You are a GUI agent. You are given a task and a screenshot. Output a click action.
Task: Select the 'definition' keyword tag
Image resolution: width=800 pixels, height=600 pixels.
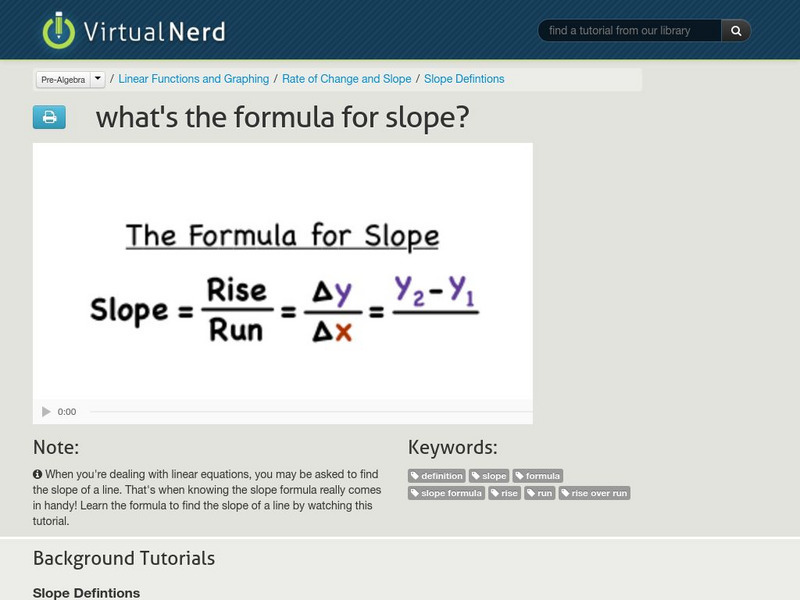(438, 476)
